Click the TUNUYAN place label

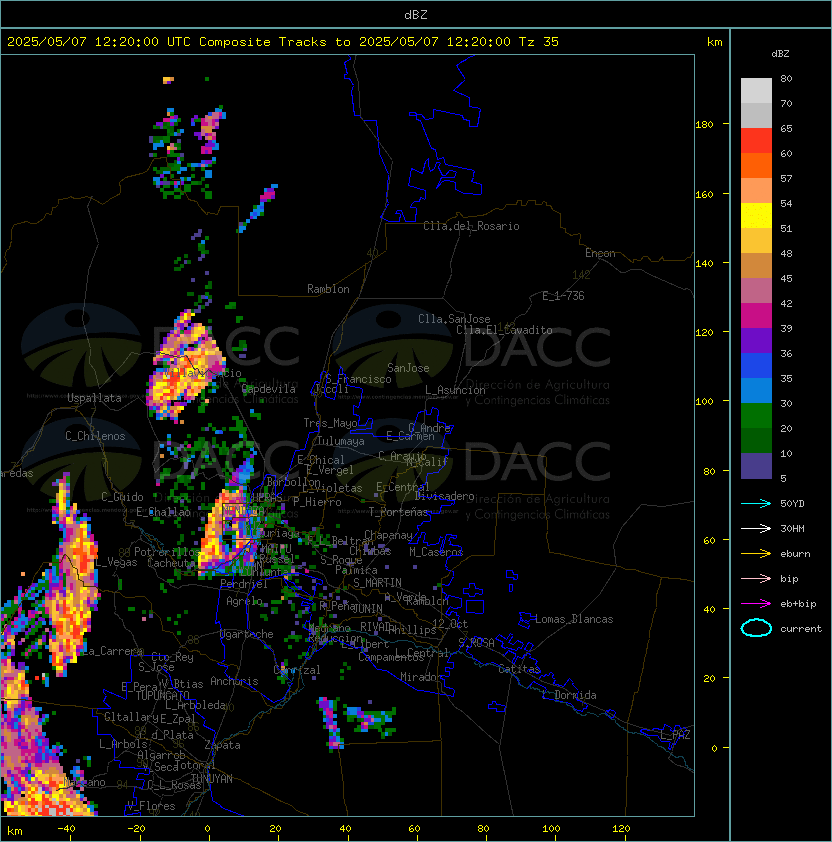[212, 779]
